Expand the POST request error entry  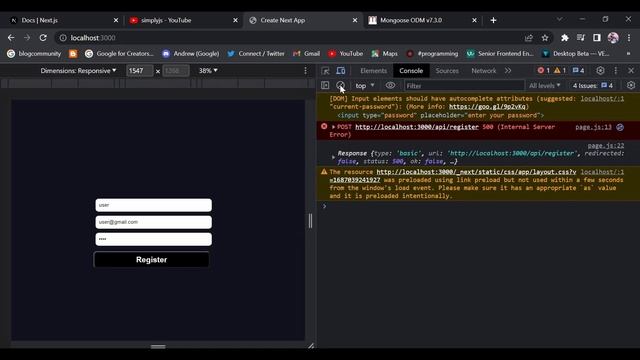pyautogui.click(x=333, y=127)
